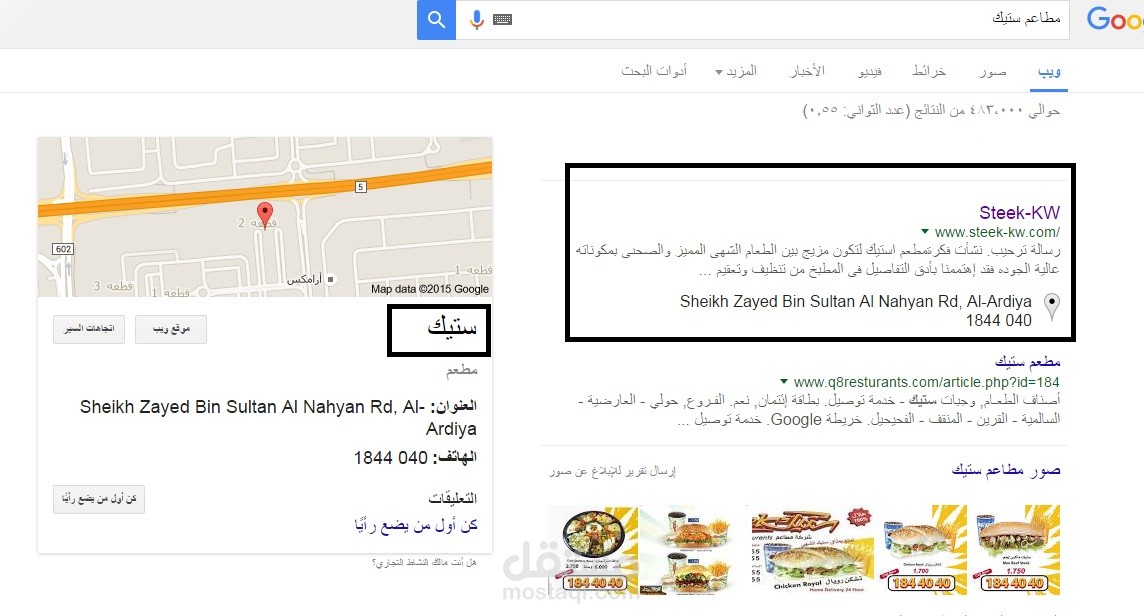Open أدوات البحث search tools

point(654,71)
